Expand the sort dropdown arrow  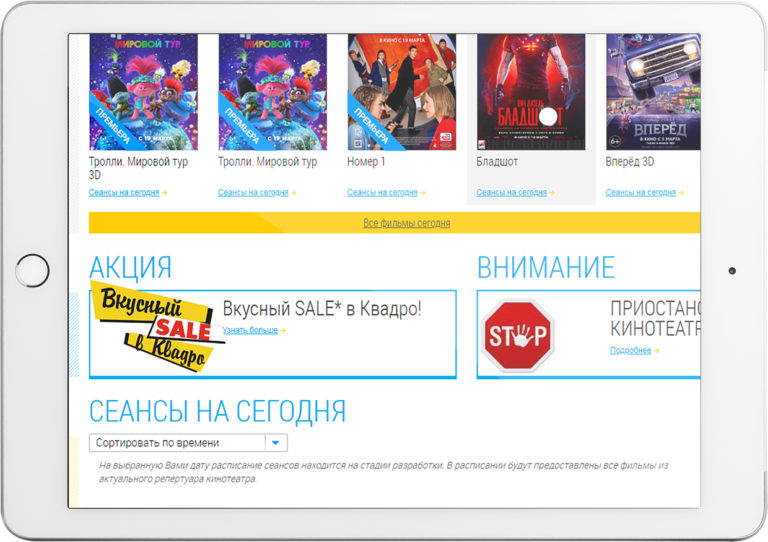pos(276,443)
